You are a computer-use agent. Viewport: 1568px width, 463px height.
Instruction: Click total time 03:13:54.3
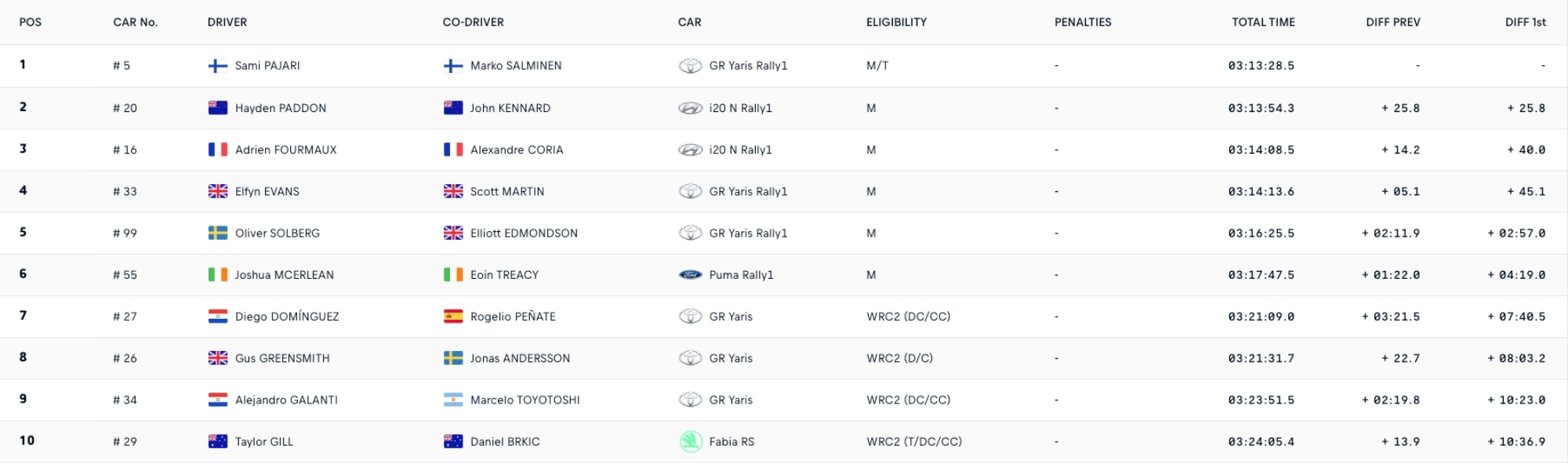point(1261,108)
